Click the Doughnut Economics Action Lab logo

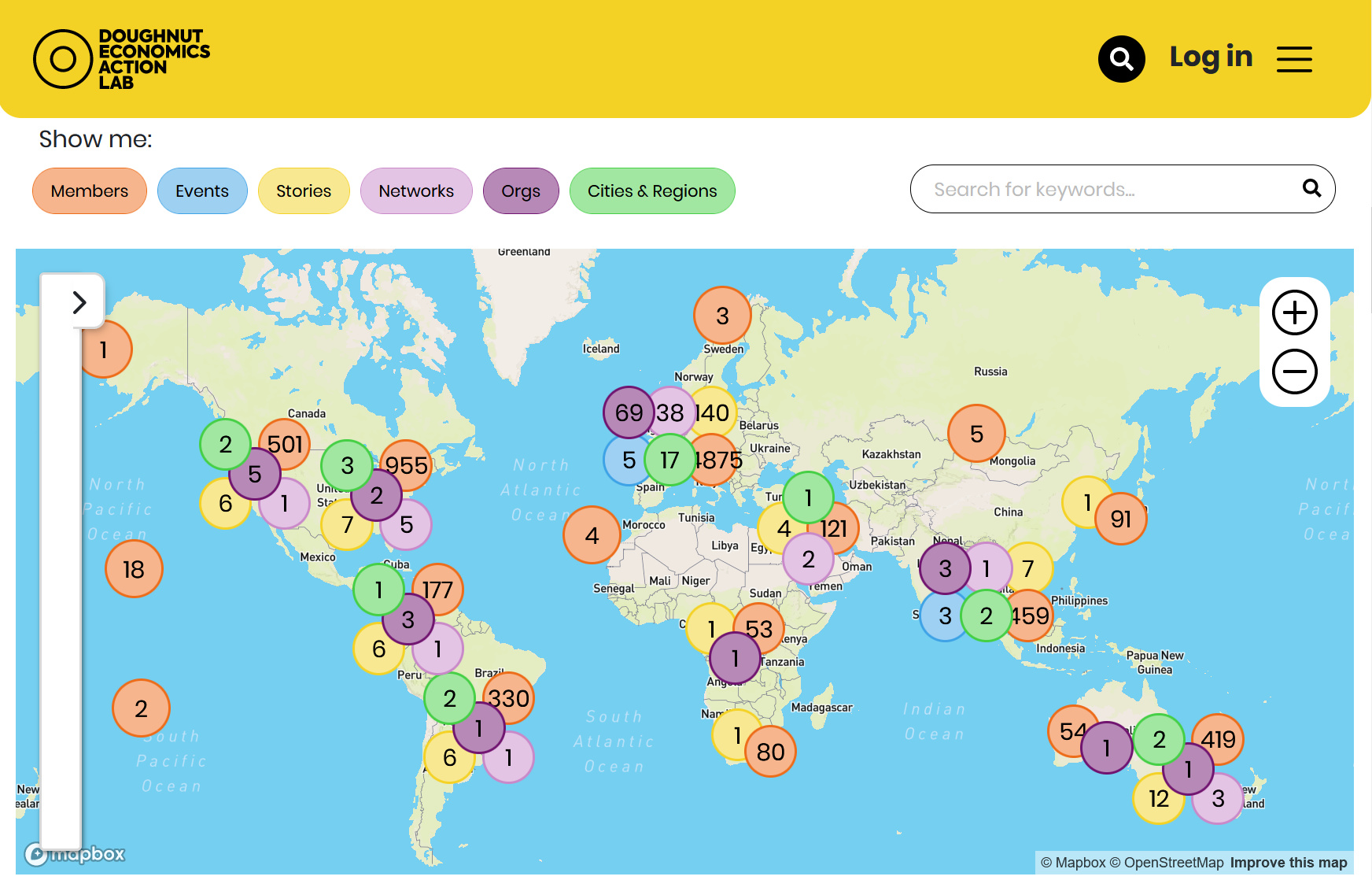[122, 59]
